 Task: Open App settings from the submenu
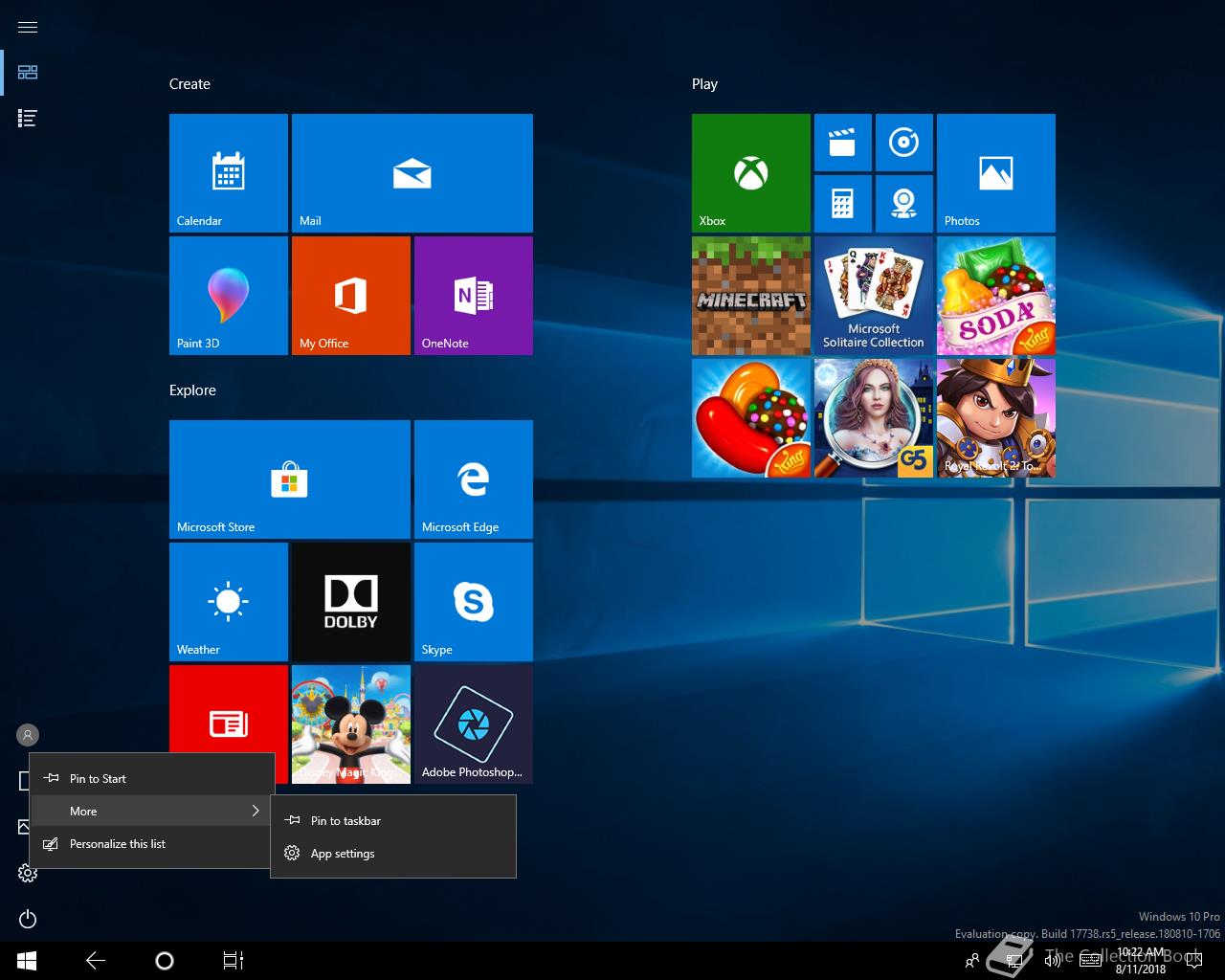coord(393,854)
